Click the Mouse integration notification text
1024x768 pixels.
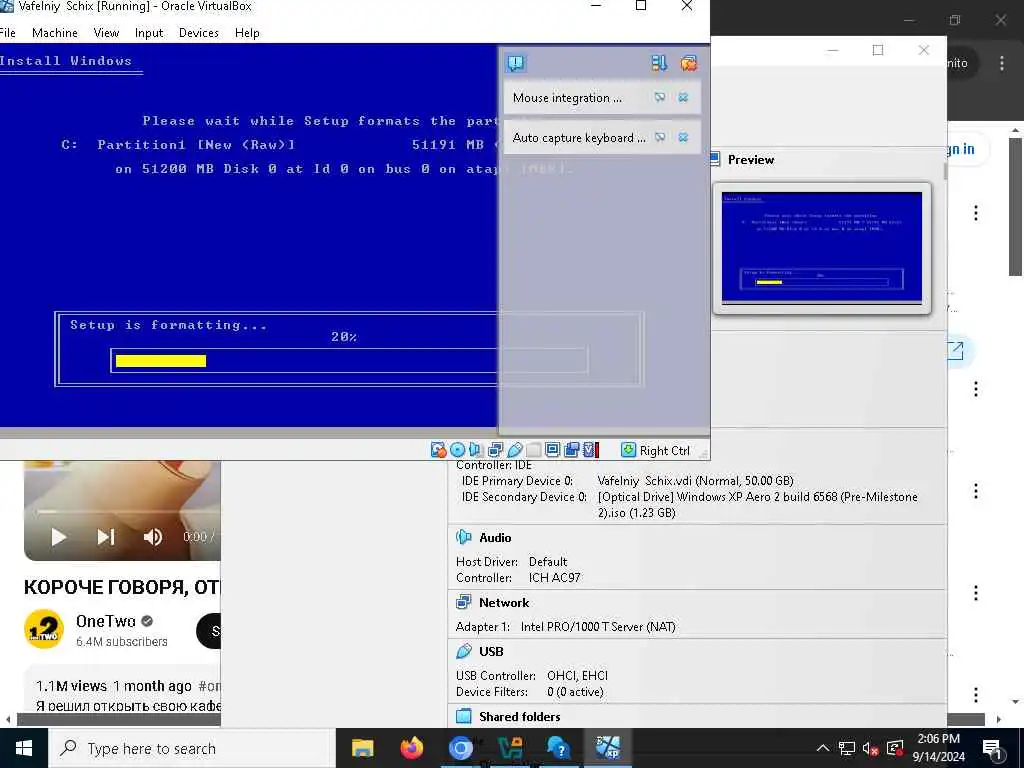tap(567, 98)
